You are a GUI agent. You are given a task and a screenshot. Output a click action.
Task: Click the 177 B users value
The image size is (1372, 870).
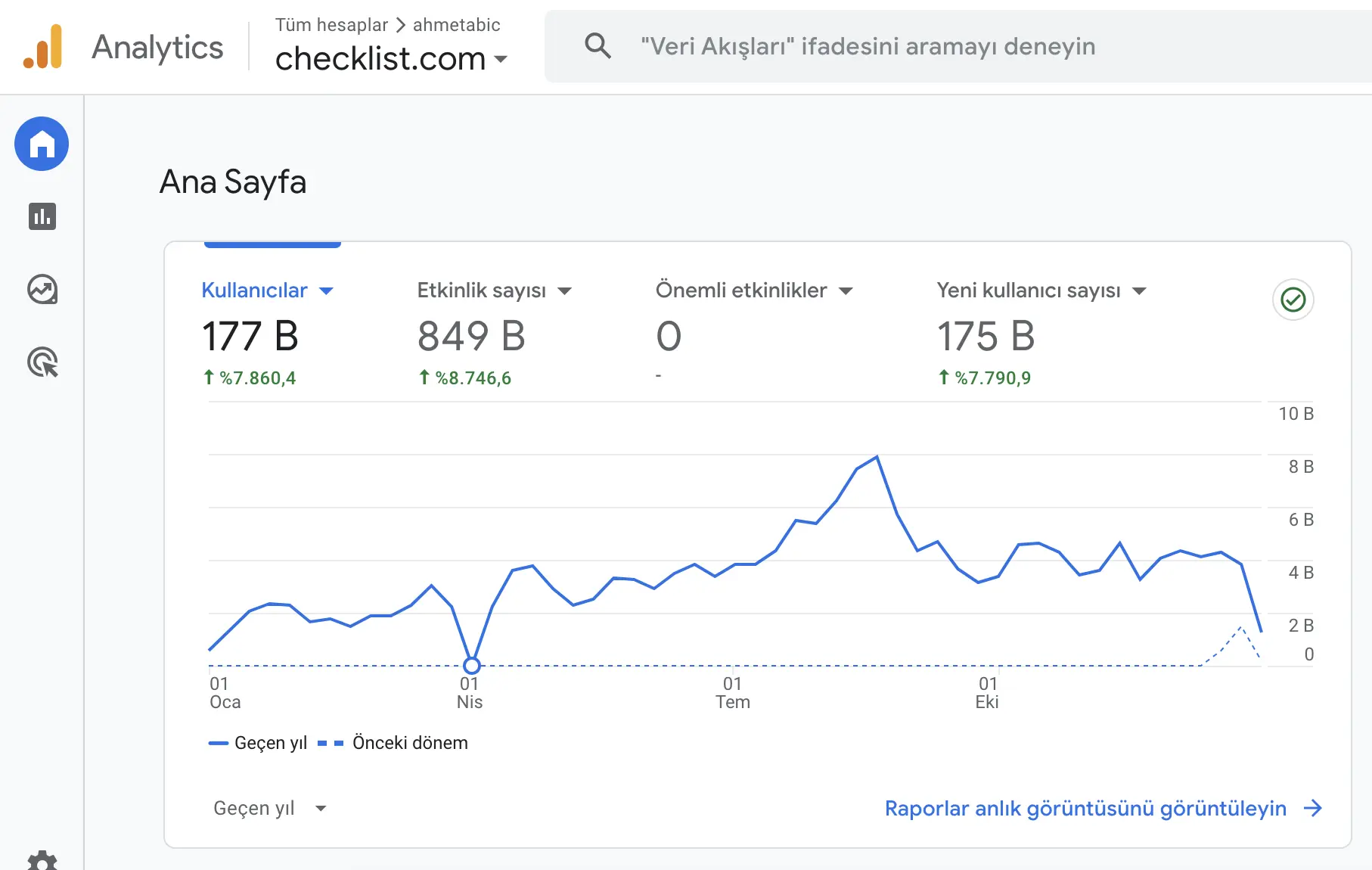250,336
